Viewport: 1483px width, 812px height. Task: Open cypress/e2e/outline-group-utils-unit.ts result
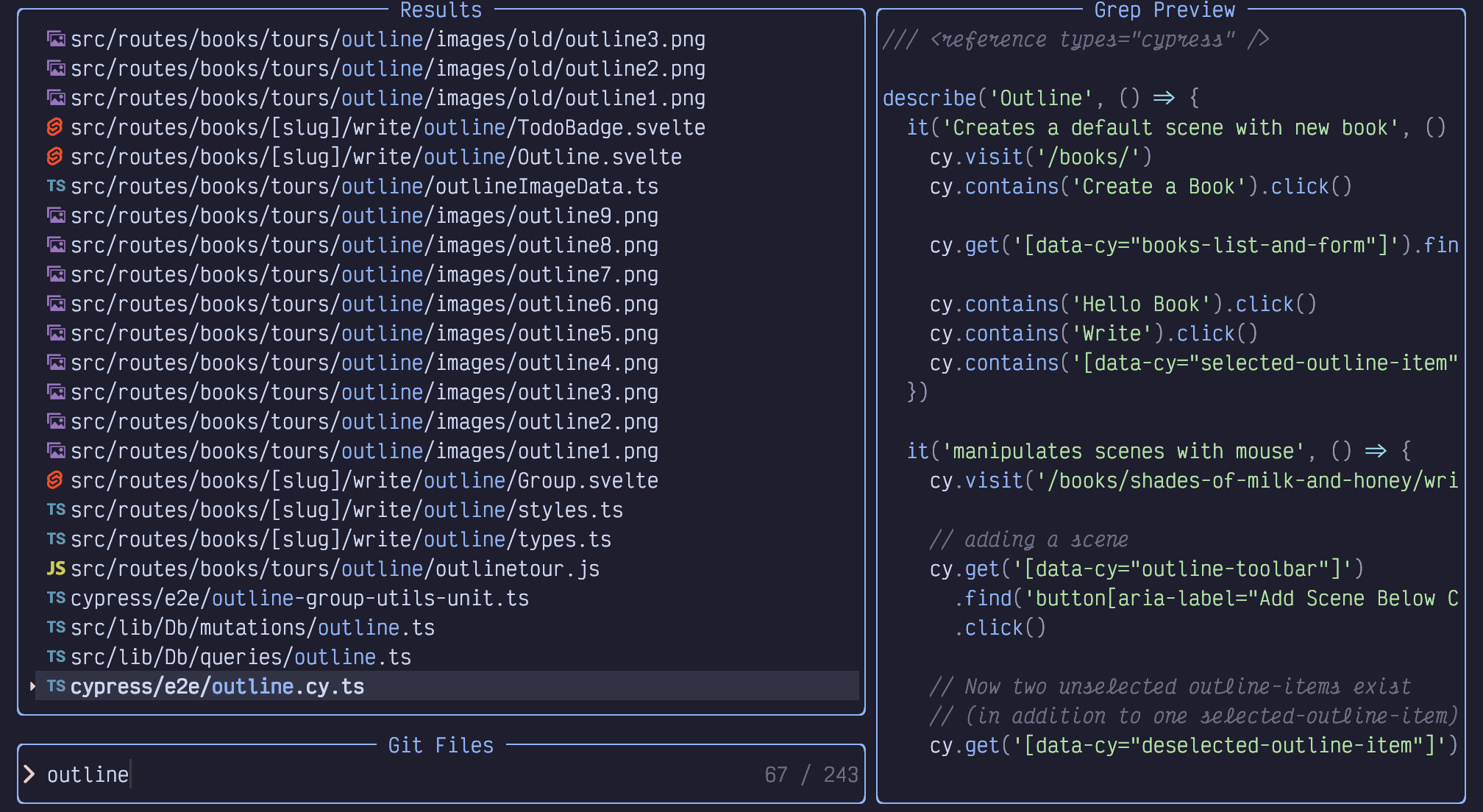pyautogui.click(x=299, y=598)
